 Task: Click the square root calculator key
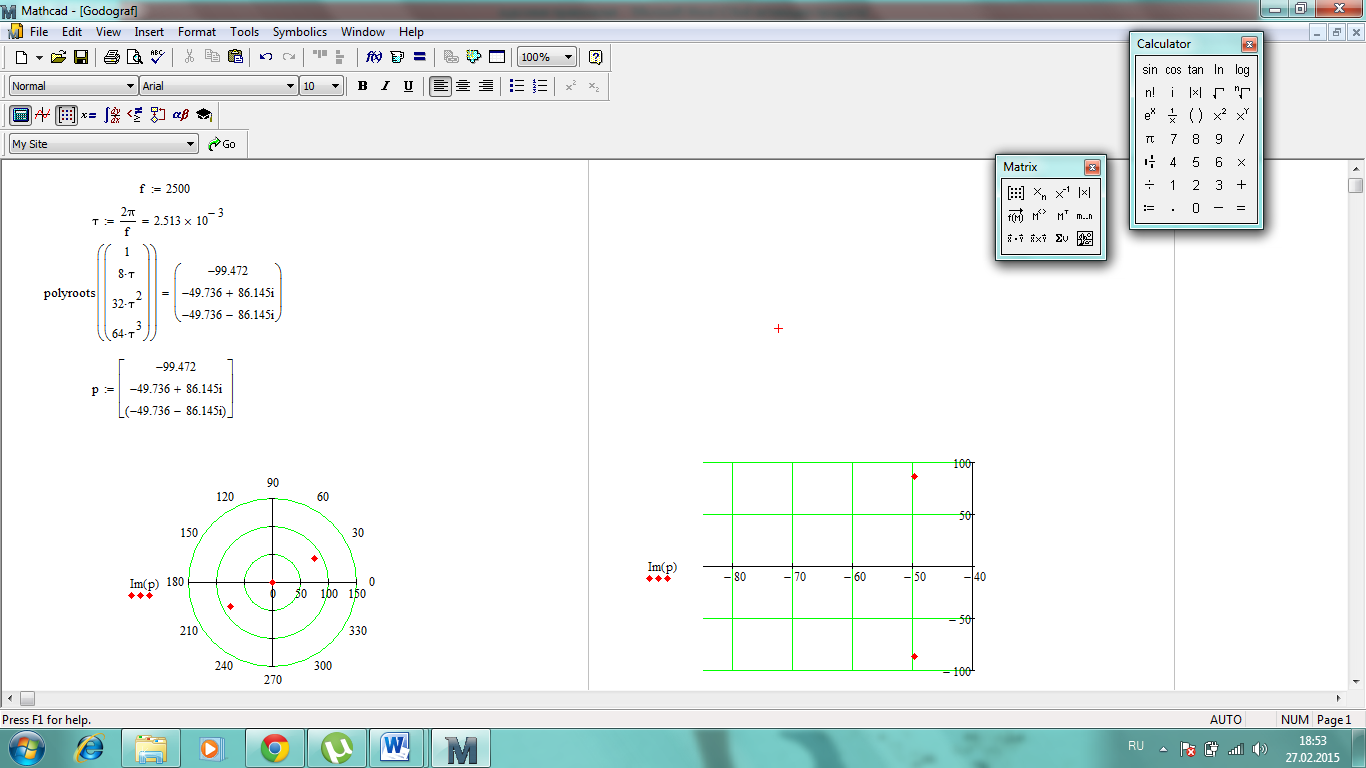coord(1219,93)
